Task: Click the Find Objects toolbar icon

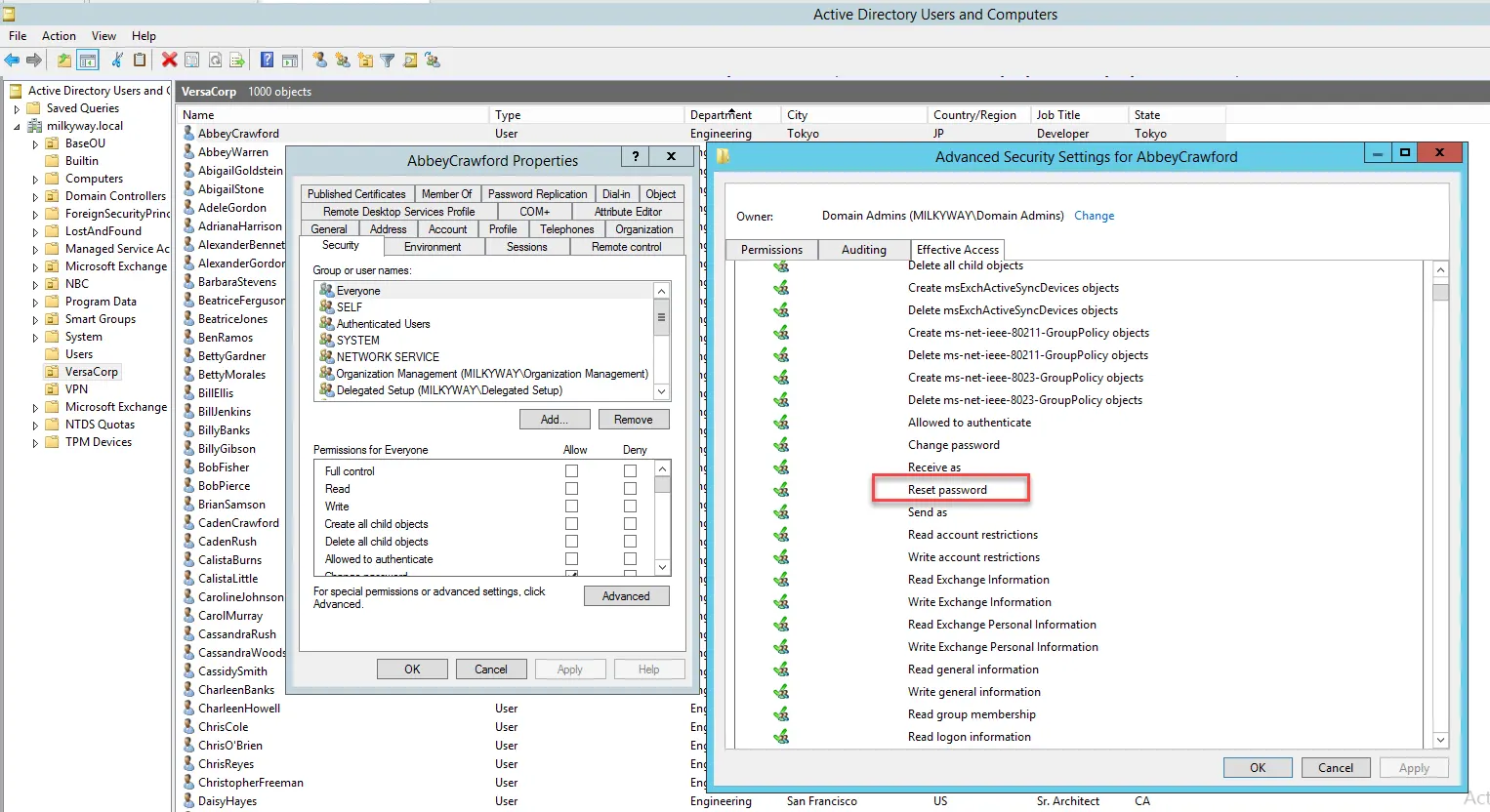Action: pos(410,61)
